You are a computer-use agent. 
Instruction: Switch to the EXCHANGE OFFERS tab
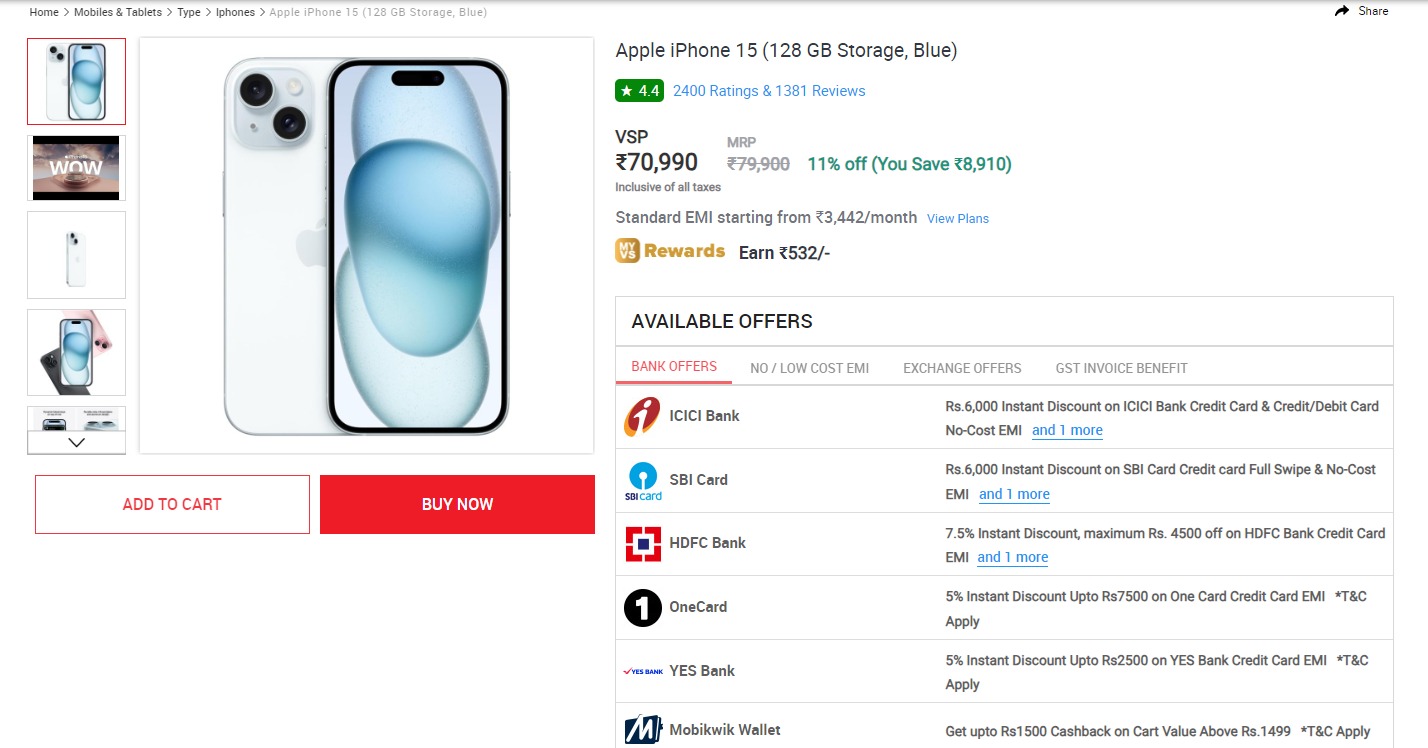(962, 367)
